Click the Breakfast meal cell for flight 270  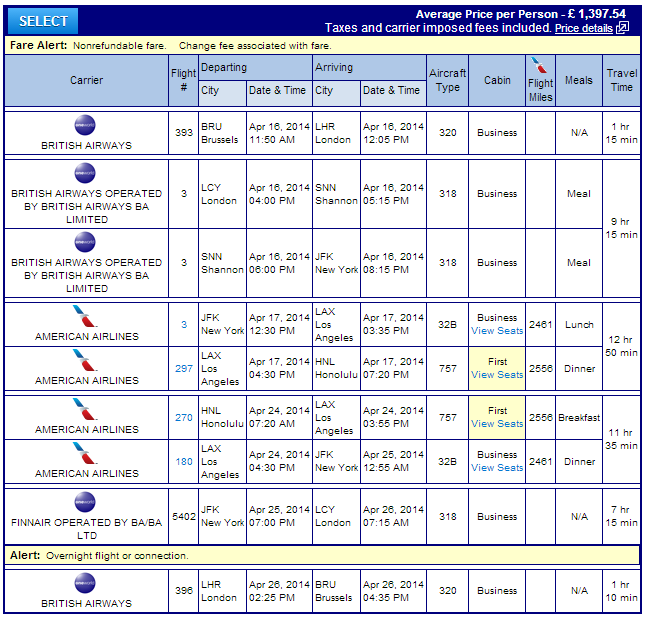click(x=579, y=418)
